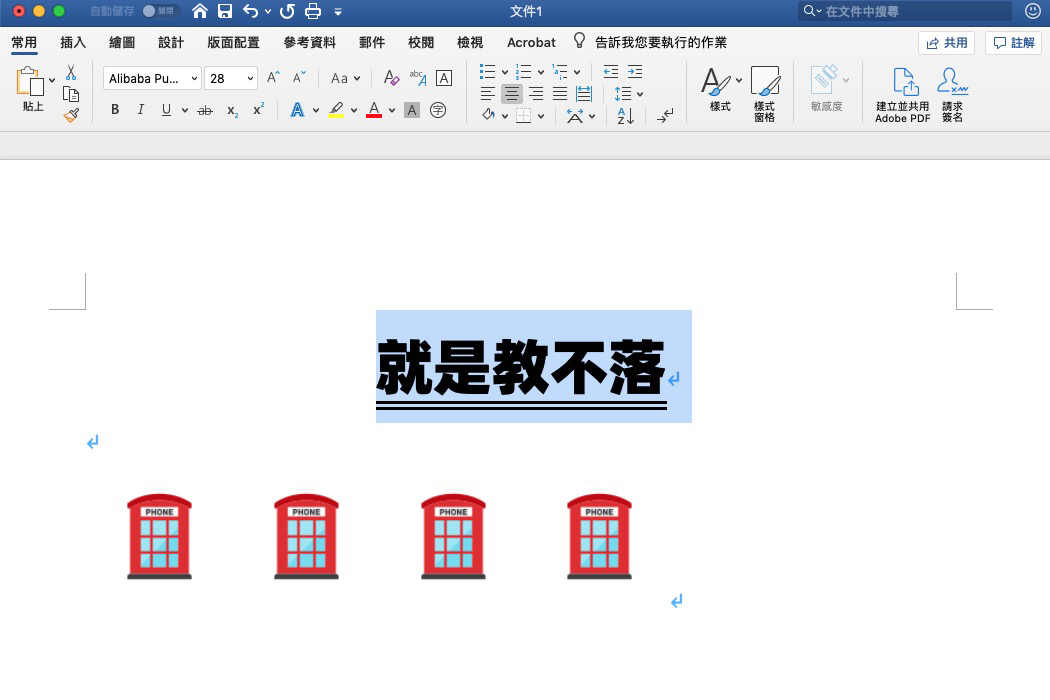Toggle italic formatting

tap(140, 109)
